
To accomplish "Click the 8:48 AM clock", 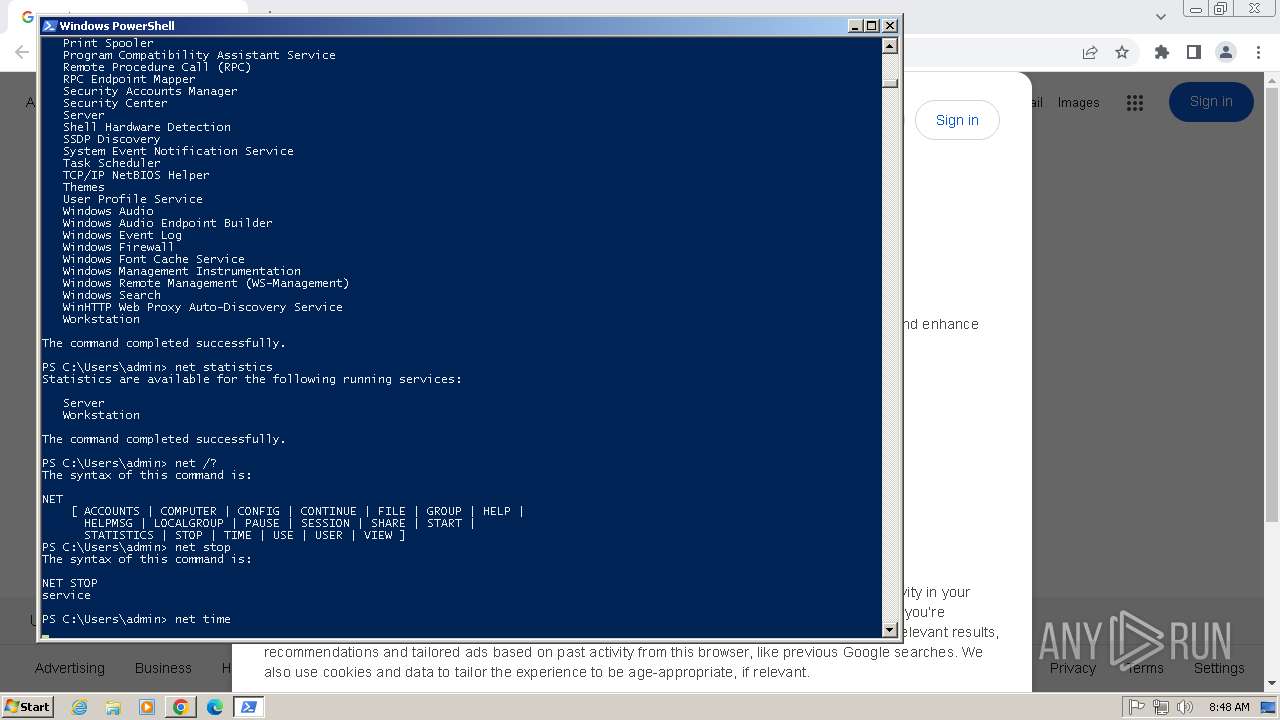I will (x=1228, y=707).
